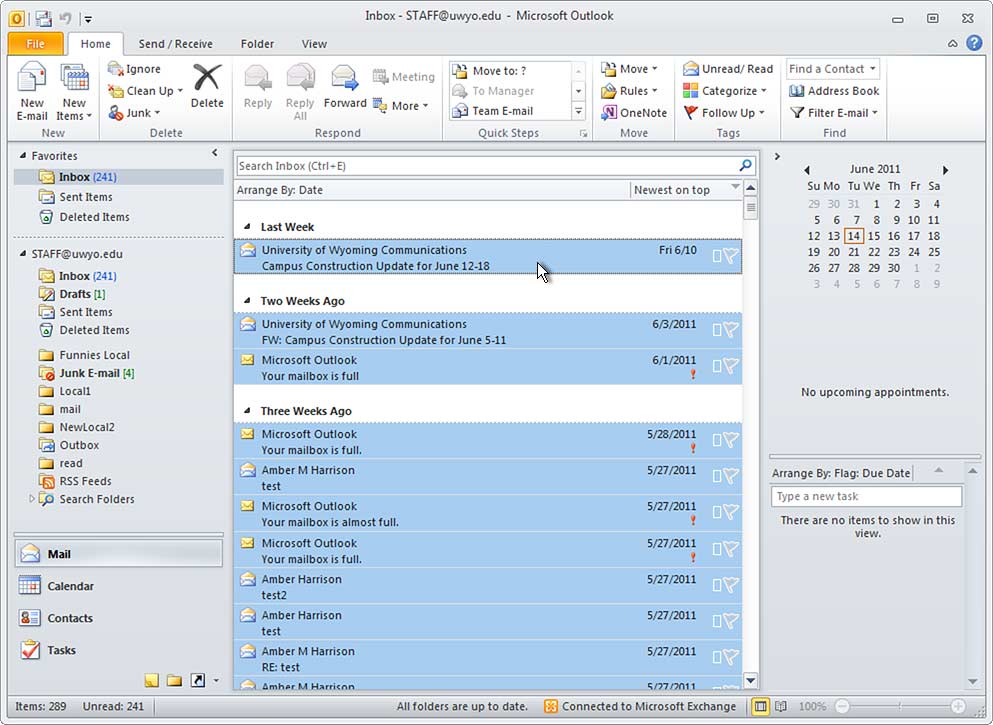Image resolution: width=993 pixels, height=725 pixels.
Task: Minimize the ribbon with the caret
Action: (x=952, y=43)
